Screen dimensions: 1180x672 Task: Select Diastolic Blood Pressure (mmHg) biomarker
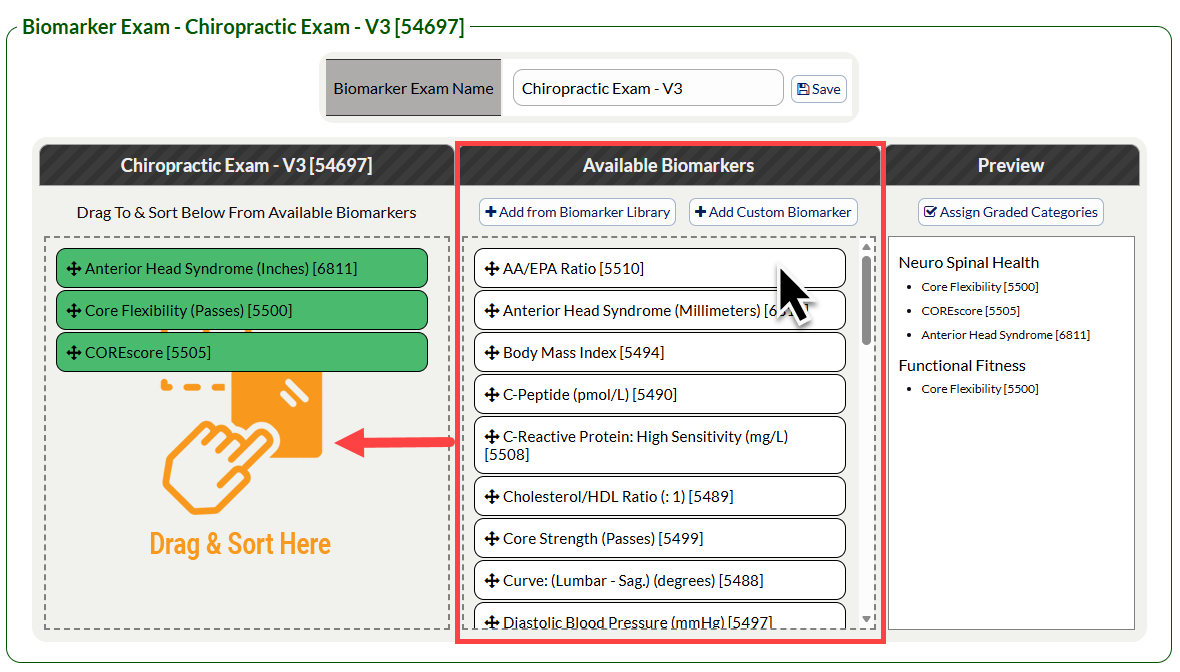click(660, 616)
